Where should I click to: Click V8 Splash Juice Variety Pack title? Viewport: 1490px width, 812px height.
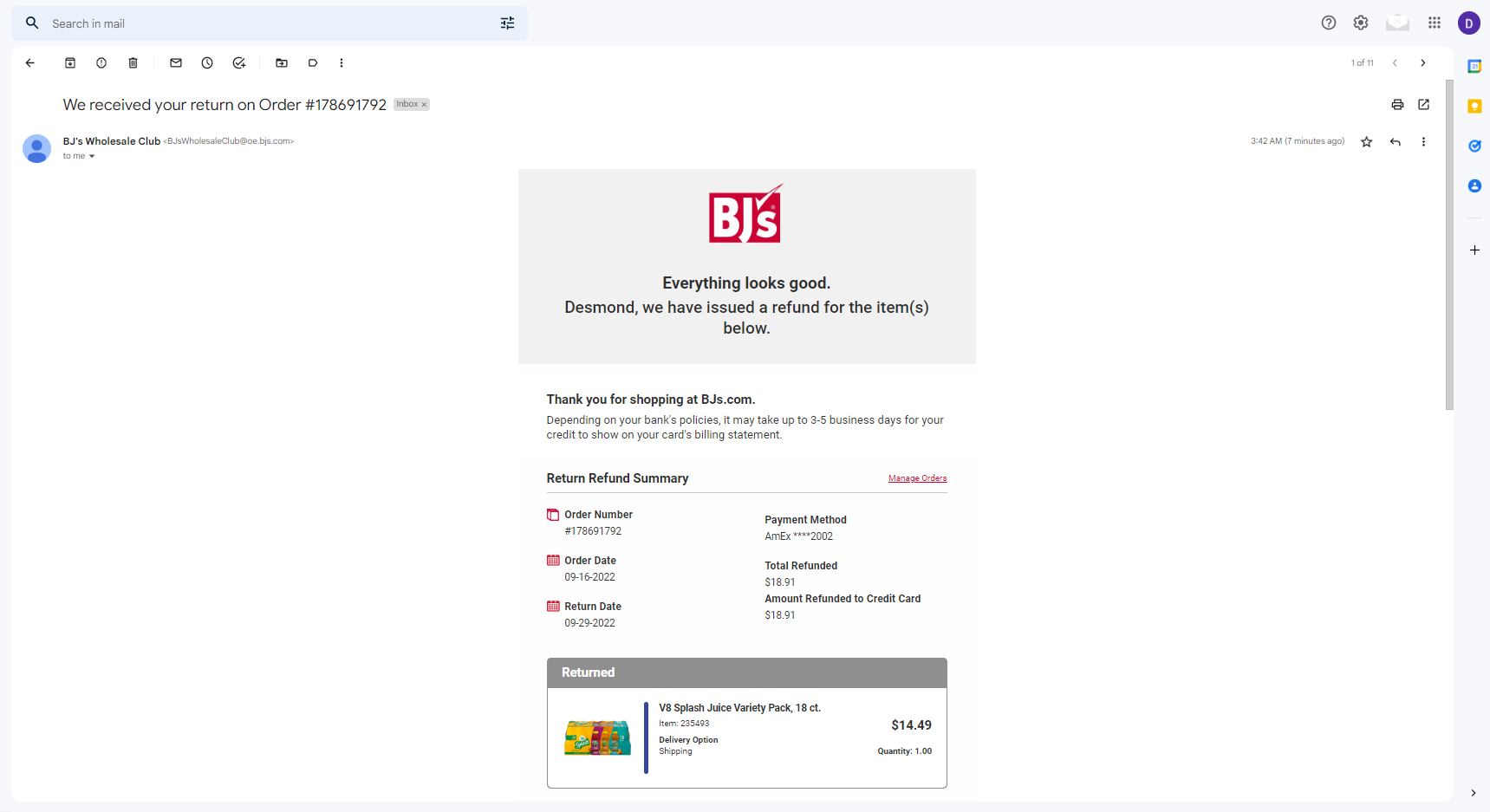(739, 708)
